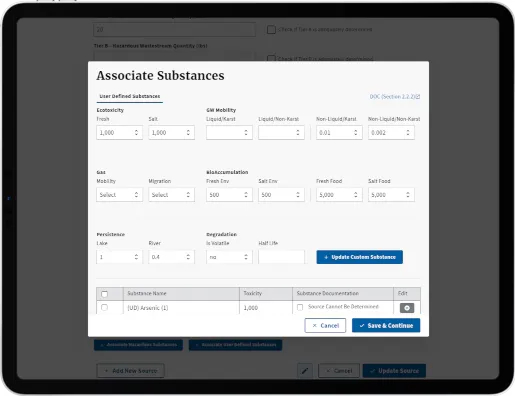This screenshot has width=515, height=396.
Task: Check the (UD) Arsenic (1) row checkbox
Action: 104,307
